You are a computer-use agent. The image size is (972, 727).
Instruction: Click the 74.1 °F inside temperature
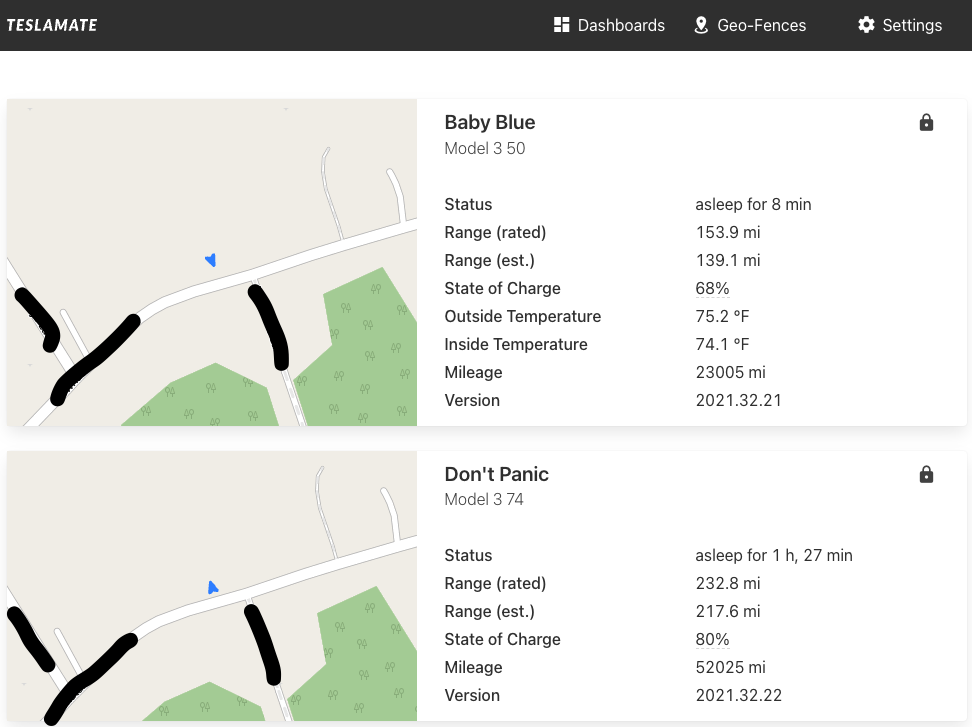coord(722,345)
